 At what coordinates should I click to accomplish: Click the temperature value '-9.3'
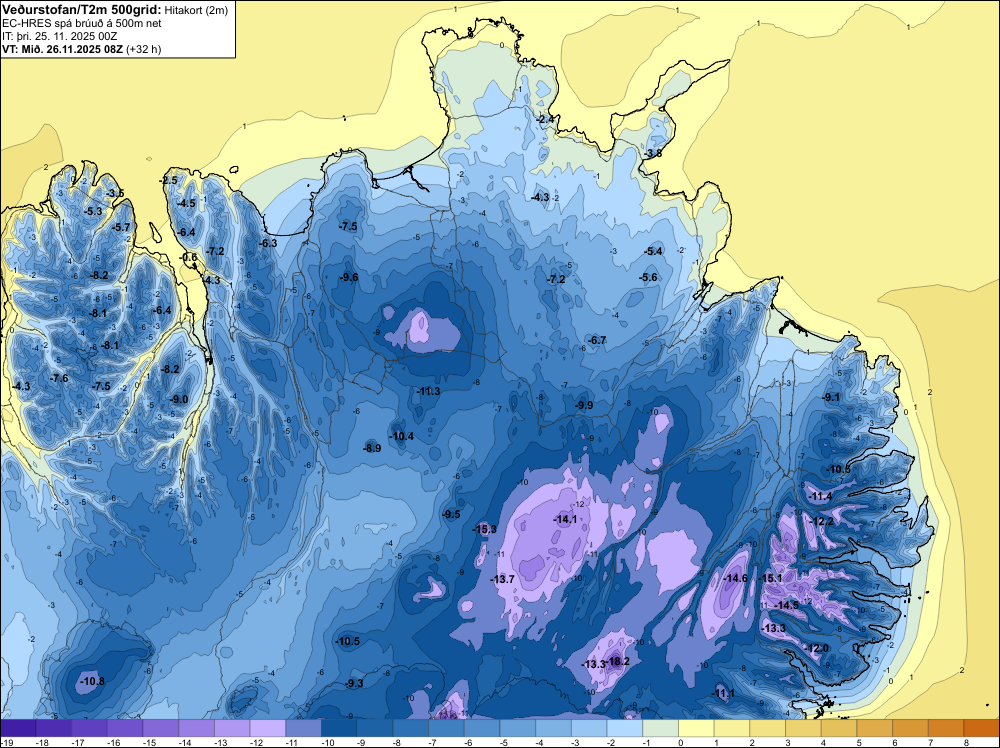coord(354,684)
